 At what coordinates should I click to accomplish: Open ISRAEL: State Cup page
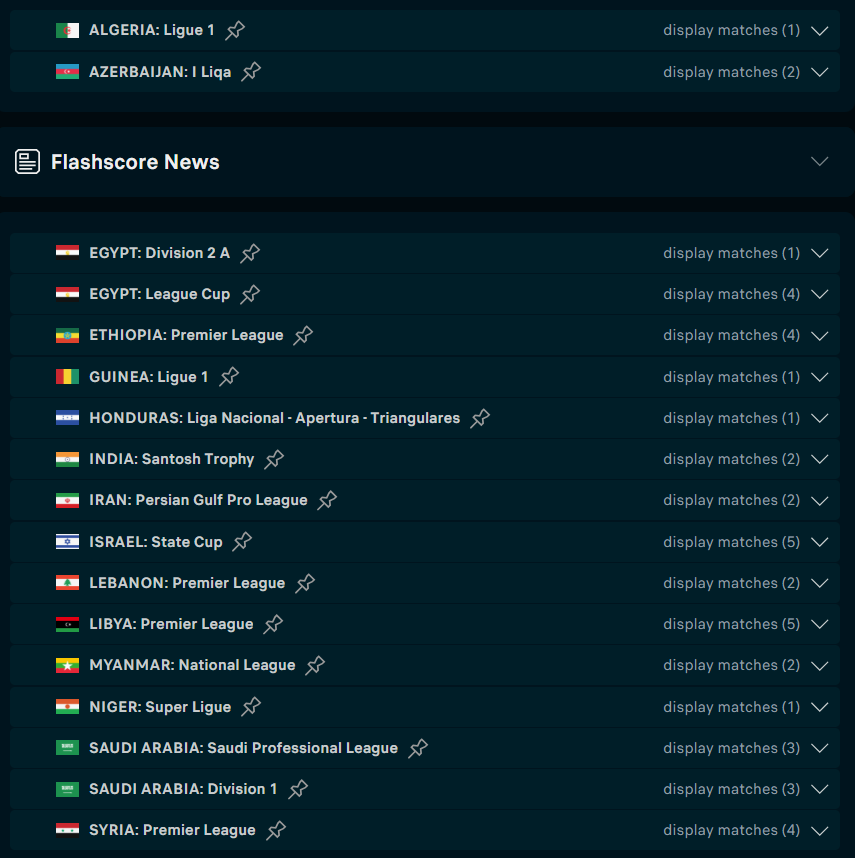coord(156,542)
